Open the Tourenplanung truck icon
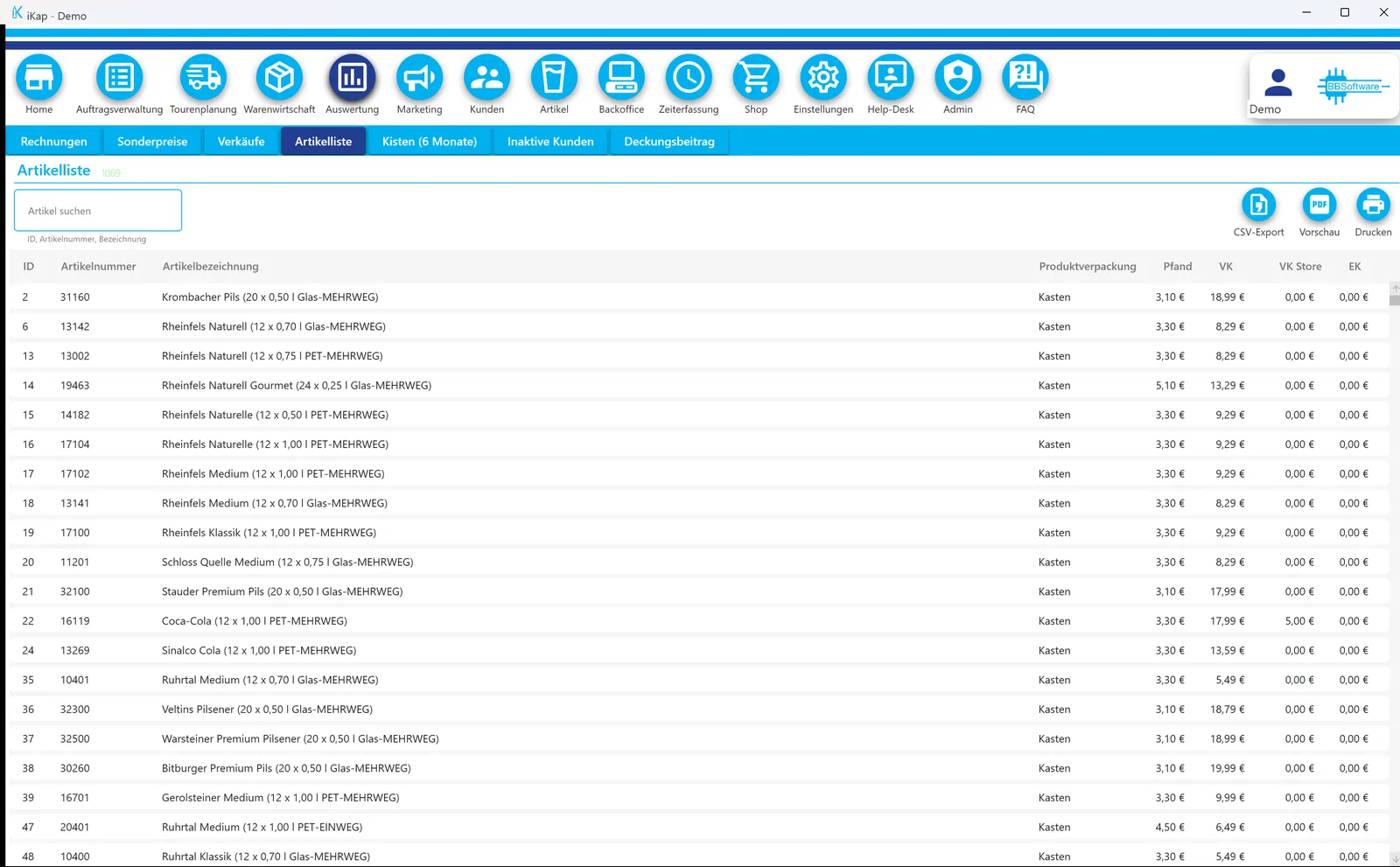 [x=203, y=78]
